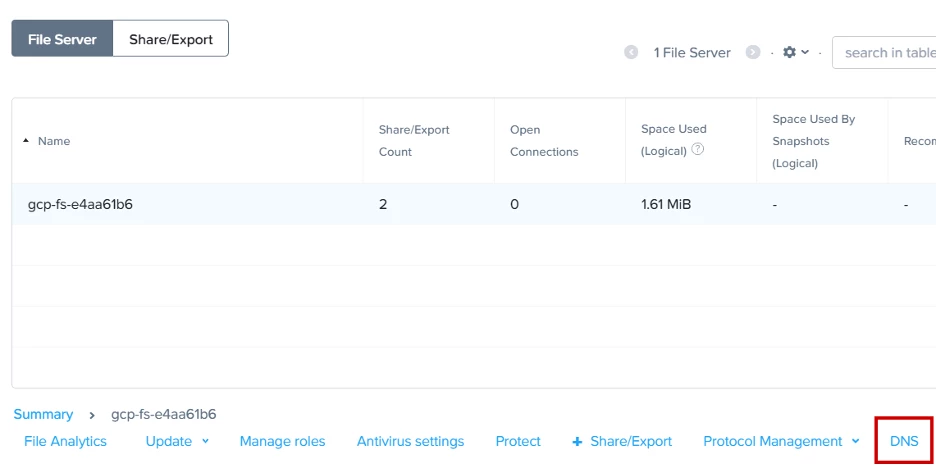Screen dimensions: 936x468
Task: Open the DNS action link
Action: pyautogui.click(x=904, y=442)
